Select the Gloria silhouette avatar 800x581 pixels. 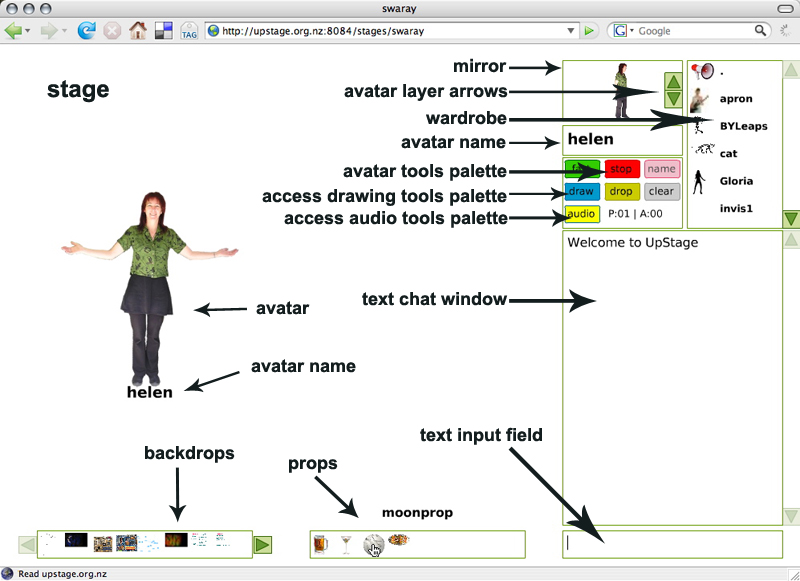702,182
